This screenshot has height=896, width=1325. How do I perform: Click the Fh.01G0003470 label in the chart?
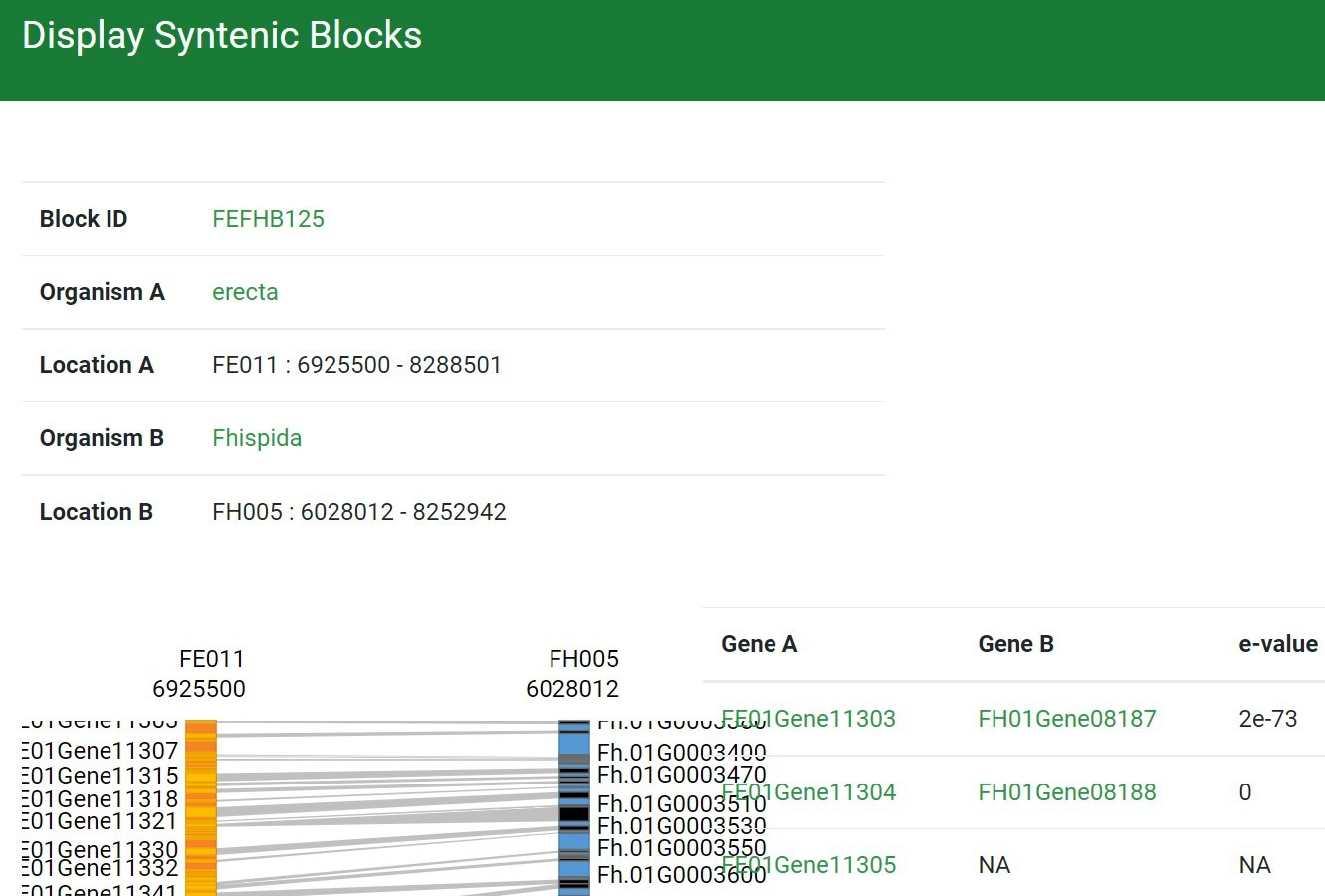pos(681,775)
